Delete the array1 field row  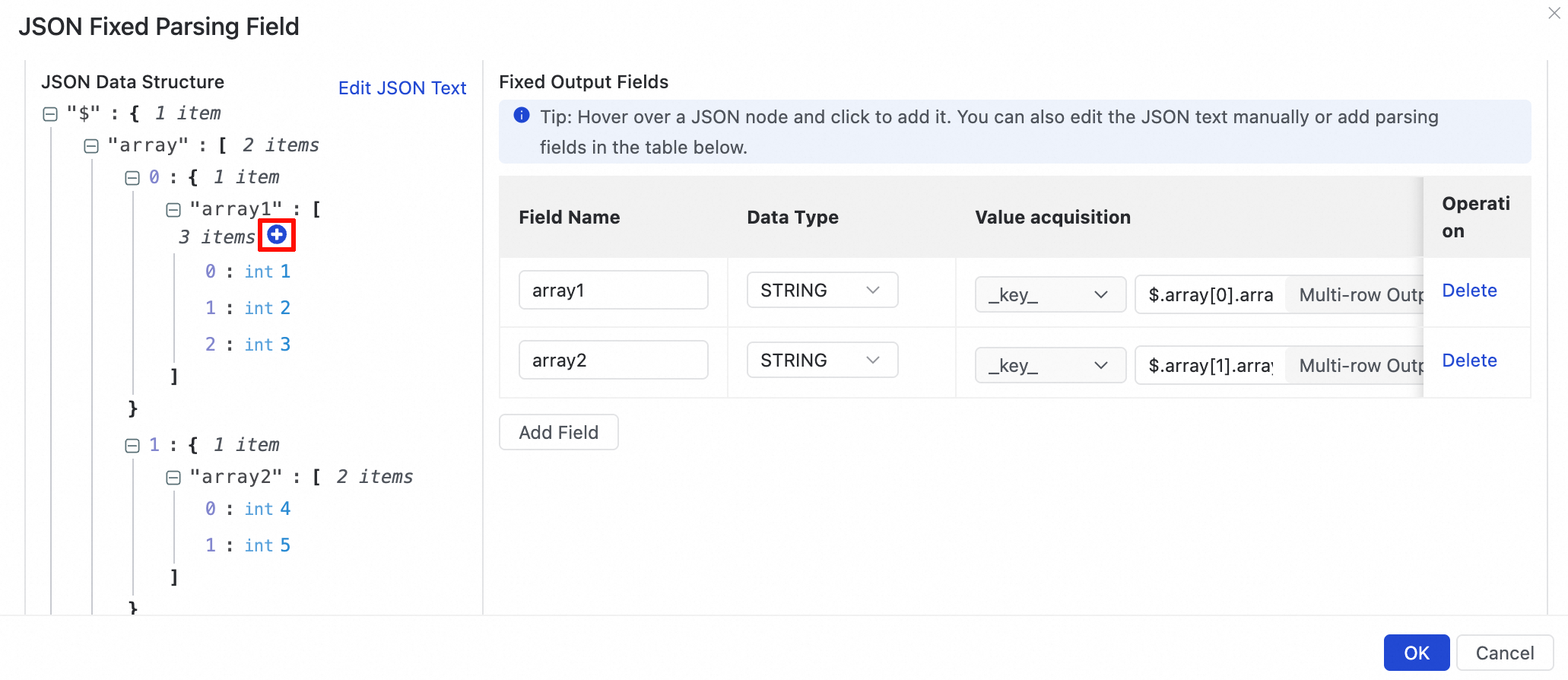click(1469, 291)
